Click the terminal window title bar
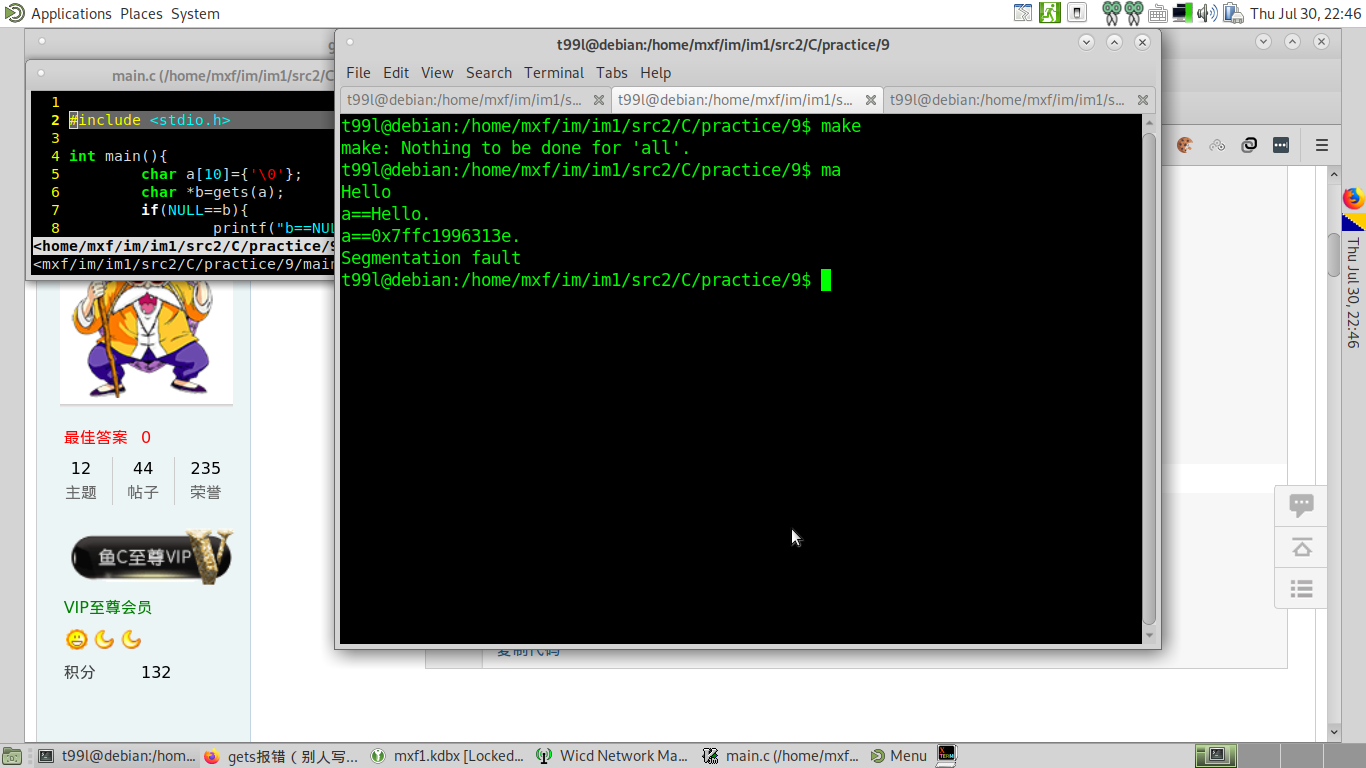This screenshot has height=768, width=1366. coord(723,44)
